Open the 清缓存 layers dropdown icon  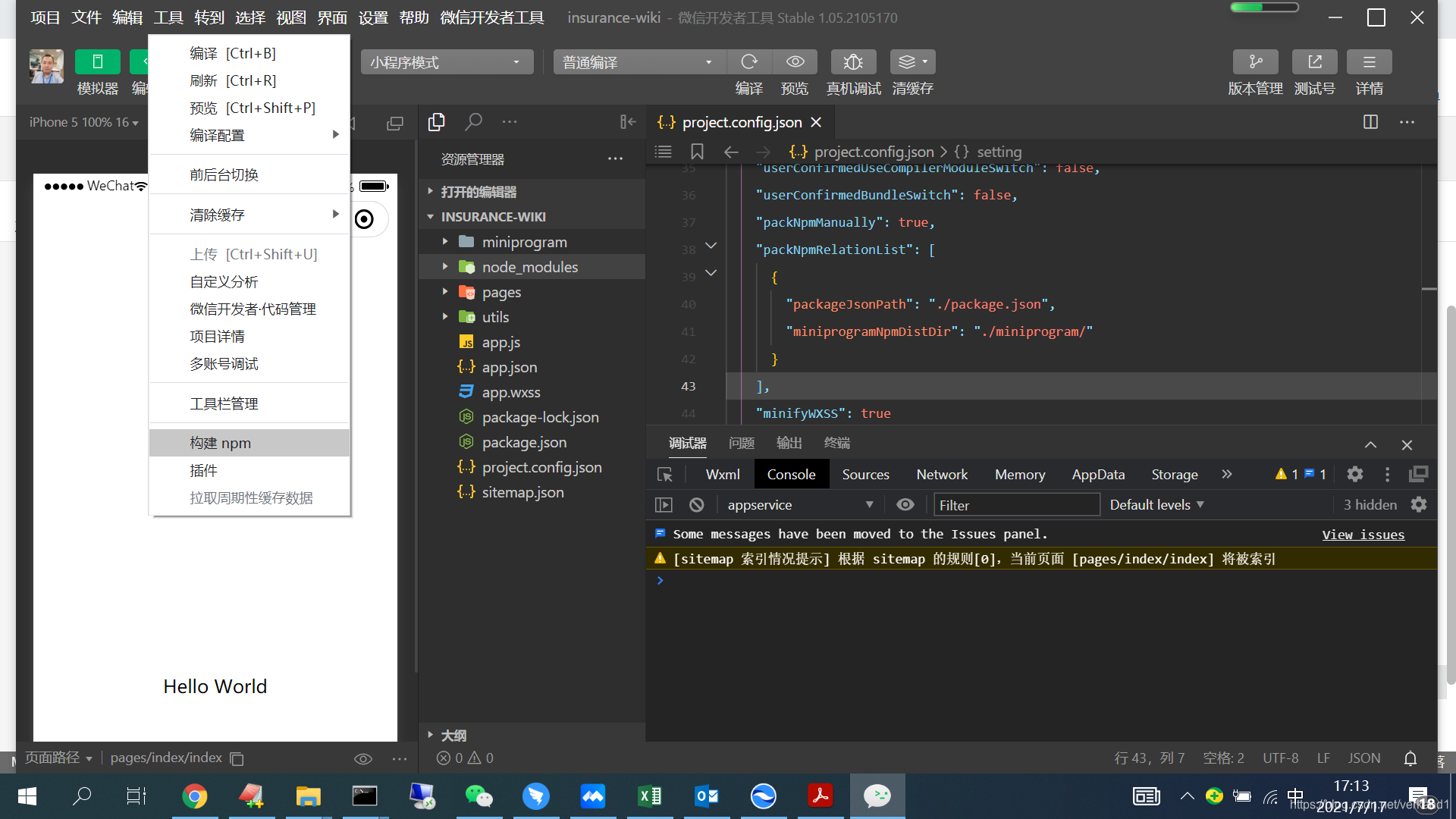(x=912, y=62)
